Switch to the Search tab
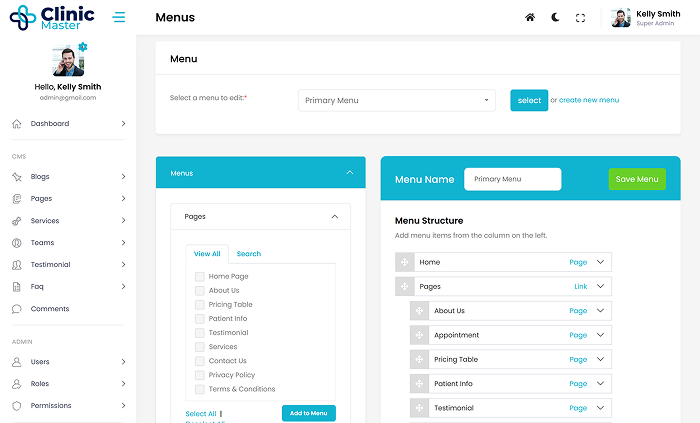Image resolution: width=700 pixels, height=423 pixels. pyautogui.click(x=248, y=254)
